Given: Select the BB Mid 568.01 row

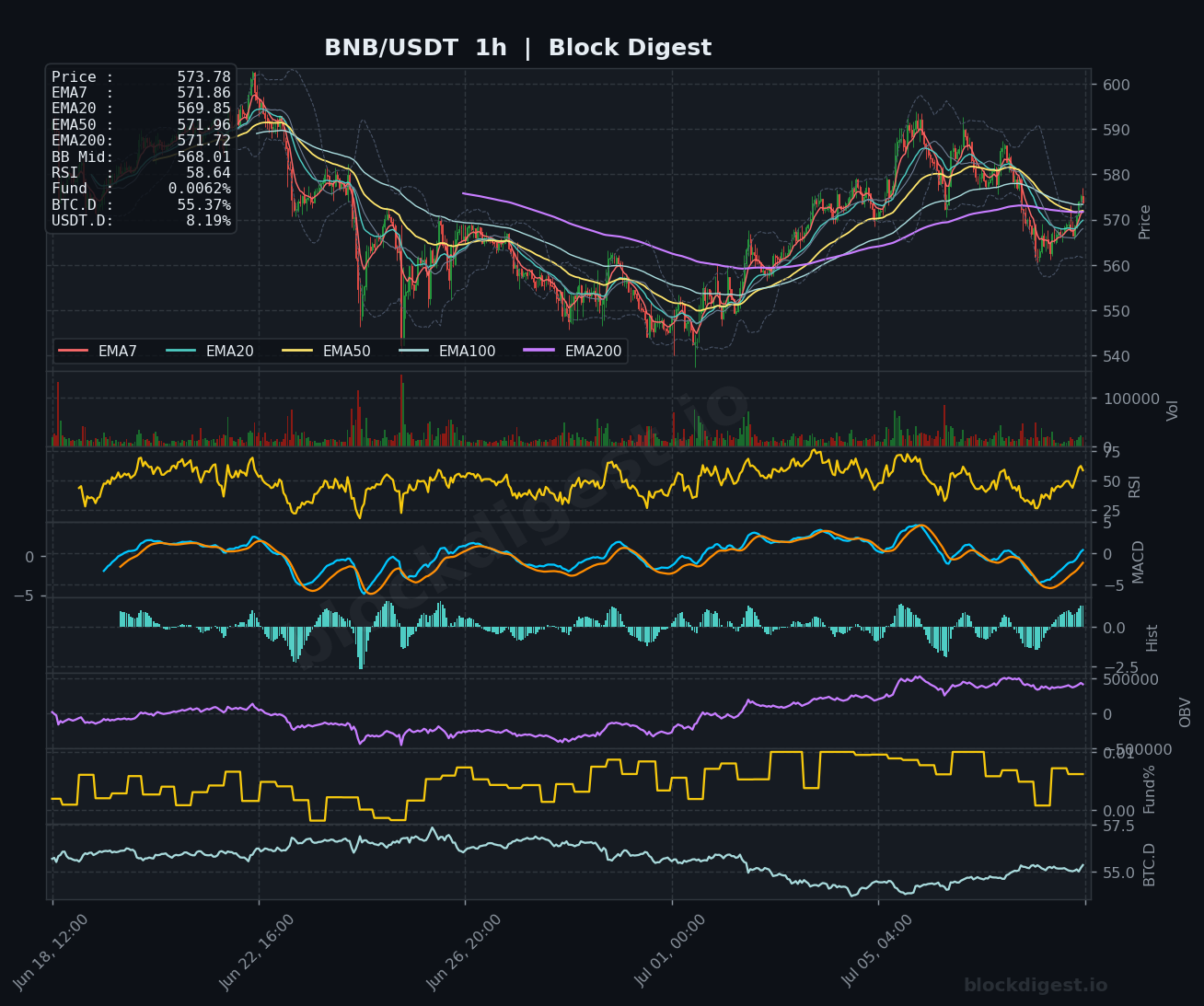Looking at the screenshot, I should [141, 156].
